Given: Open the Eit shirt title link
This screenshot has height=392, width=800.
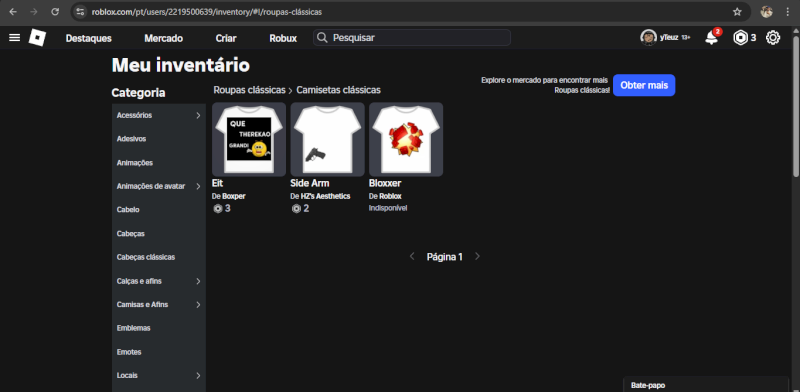Looking at the screenshot, I should point(217,183).
